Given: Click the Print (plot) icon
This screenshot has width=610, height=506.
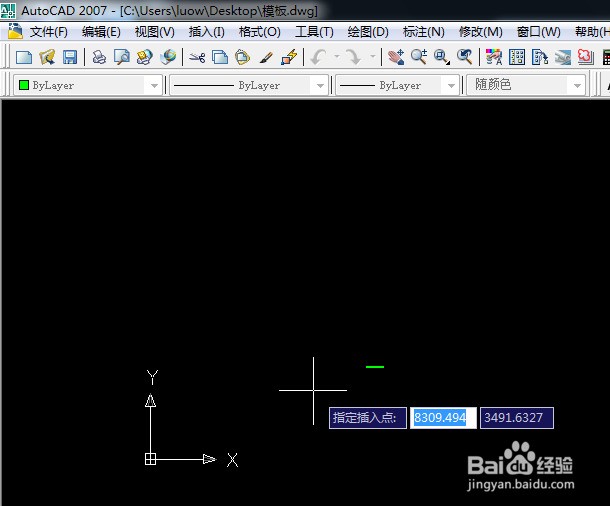Looking at the screenshot, I should [100, 57].
